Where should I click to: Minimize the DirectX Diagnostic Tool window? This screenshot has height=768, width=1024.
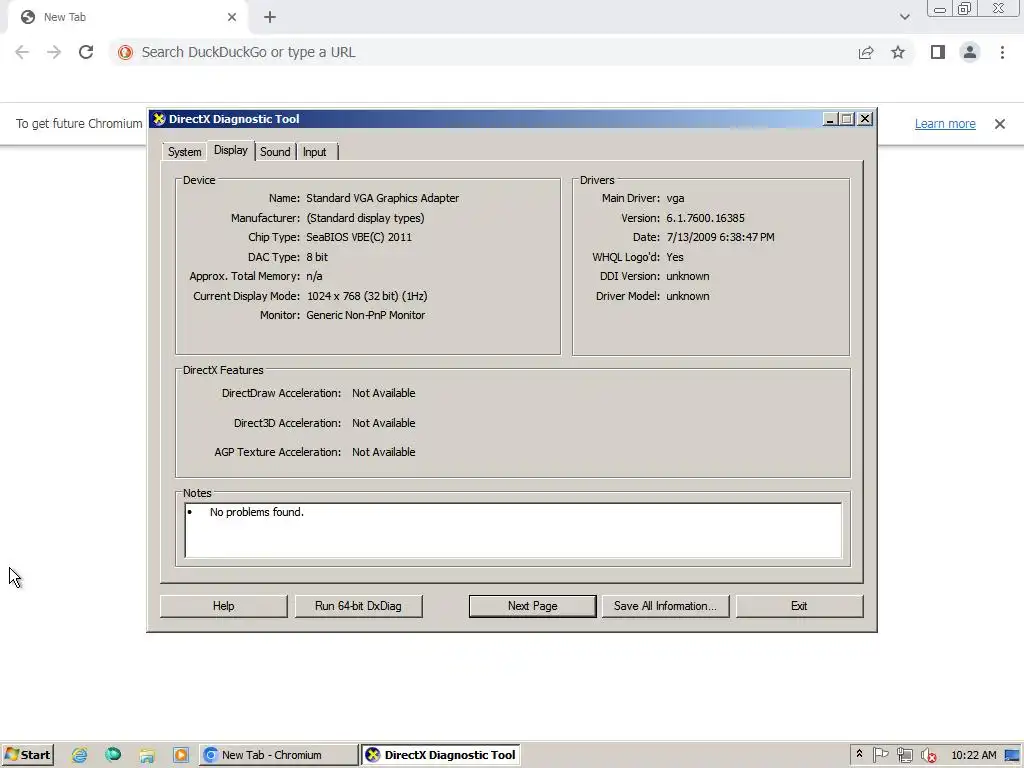[829, 119]
